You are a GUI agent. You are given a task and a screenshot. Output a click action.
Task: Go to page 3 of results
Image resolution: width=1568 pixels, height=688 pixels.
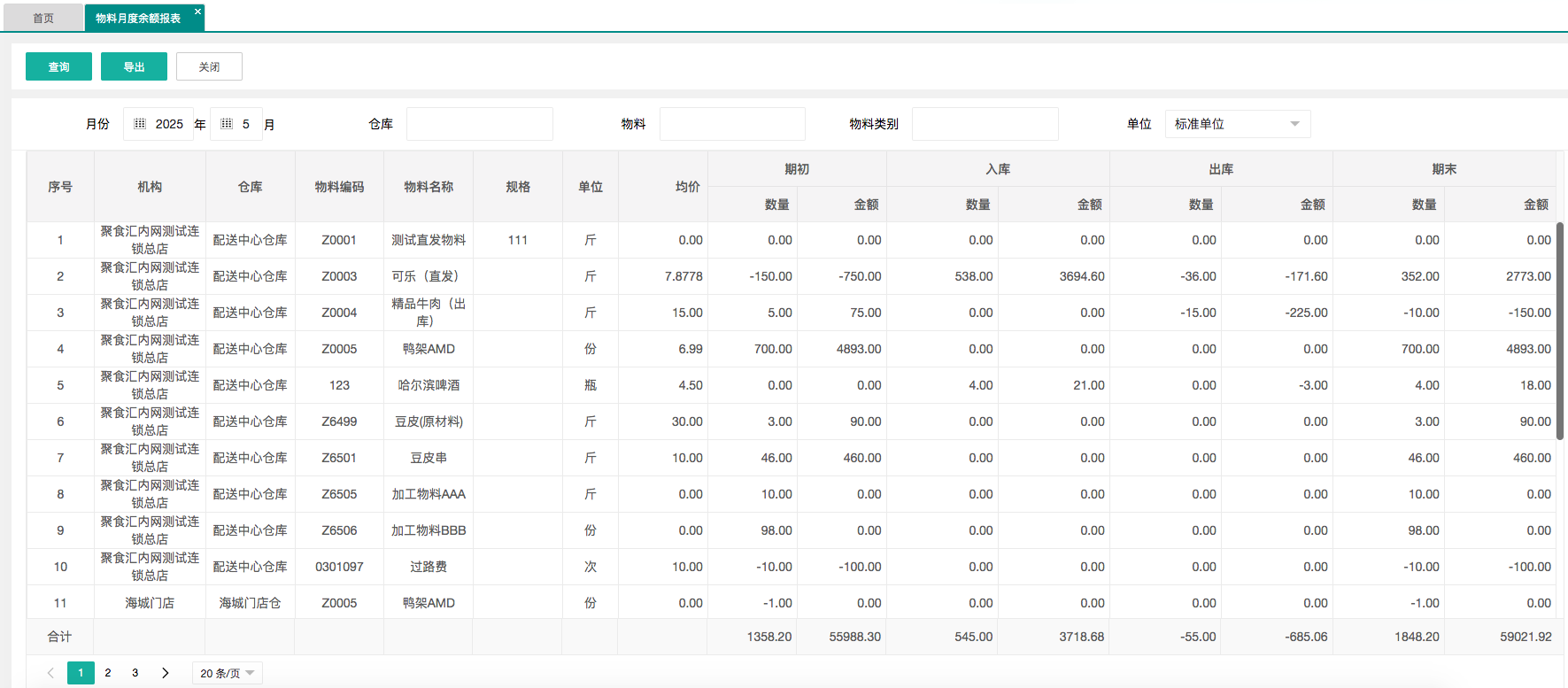135,673
